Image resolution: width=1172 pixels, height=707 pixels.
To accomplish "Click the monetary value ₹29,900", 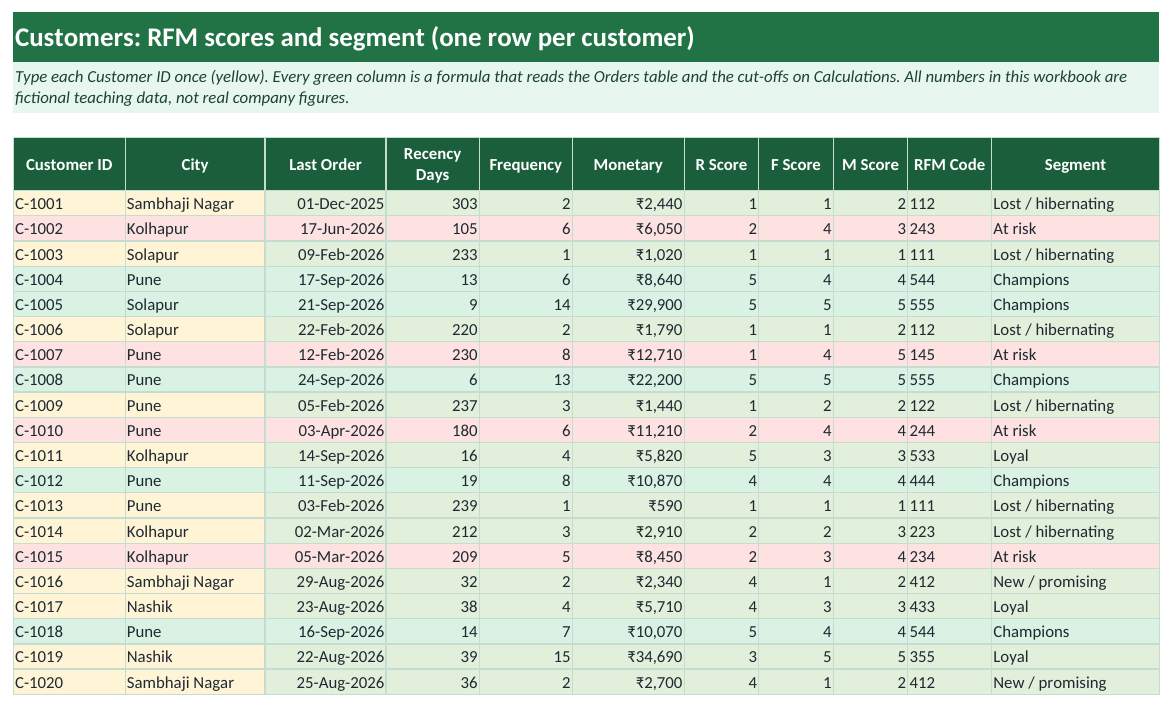I will pos(628,304).
